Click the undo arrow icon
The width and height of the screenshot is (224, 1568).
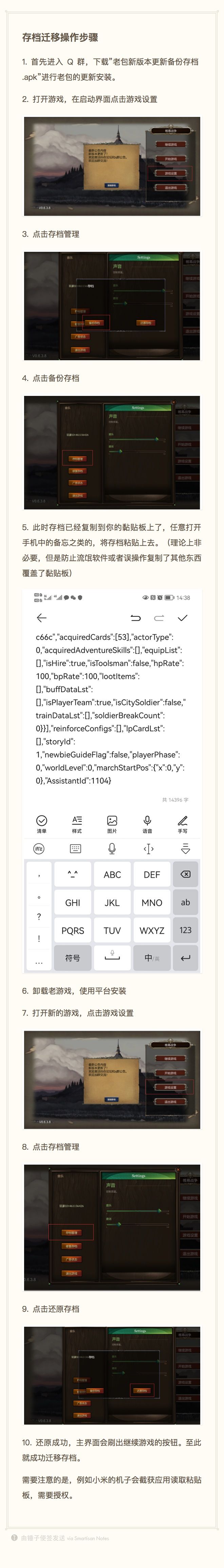coord(136,618)
